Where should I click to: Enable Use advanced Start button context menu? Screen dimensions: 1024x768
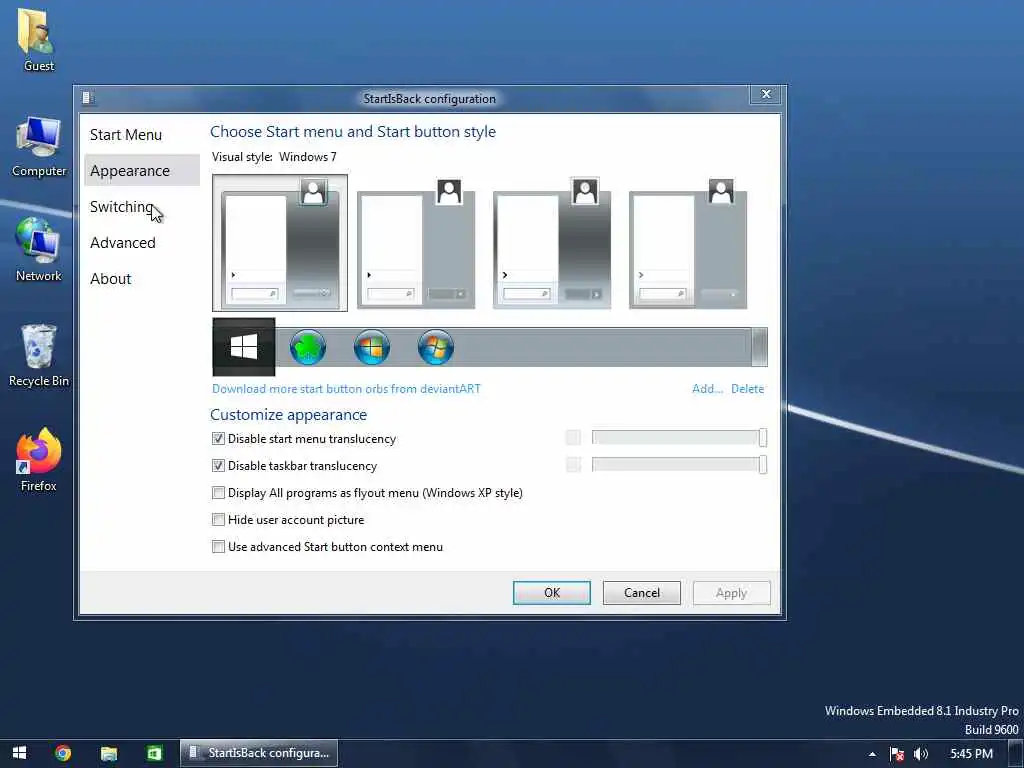(x=218, y=547)
